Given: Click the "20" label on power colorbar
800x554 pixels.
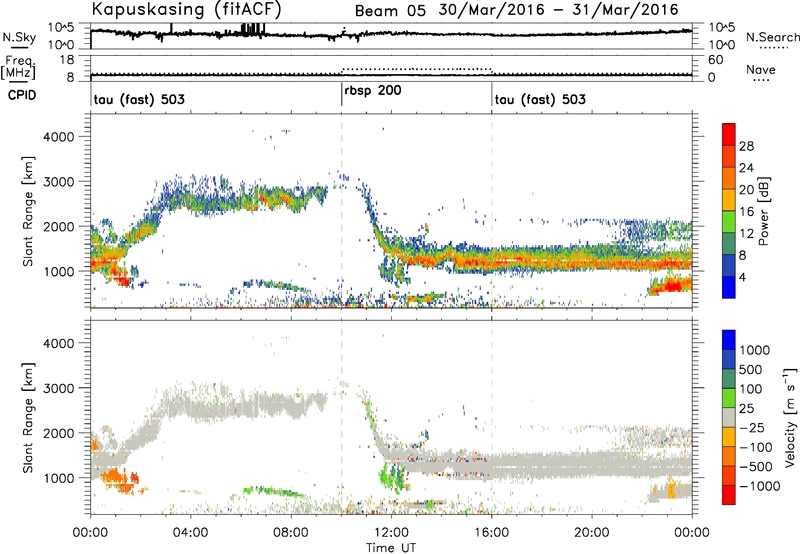Looking at the screenshot, I should pos(746,190).
